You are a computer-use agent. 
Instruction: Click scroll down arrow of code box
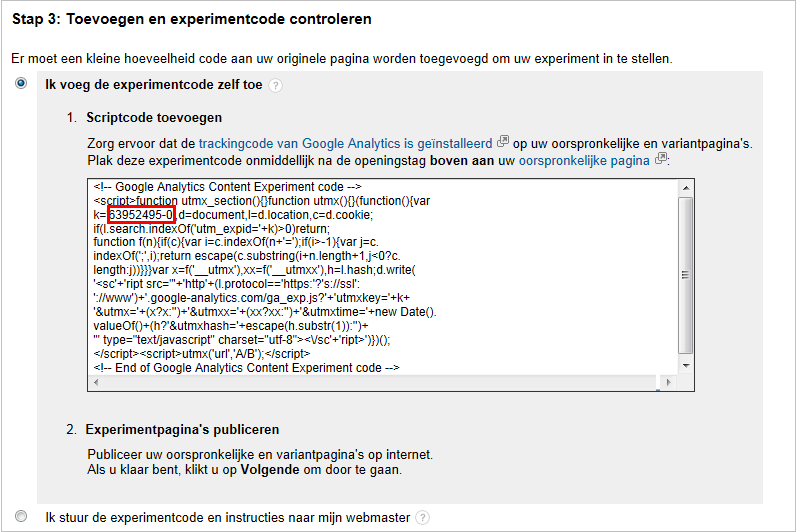(686, 365)
